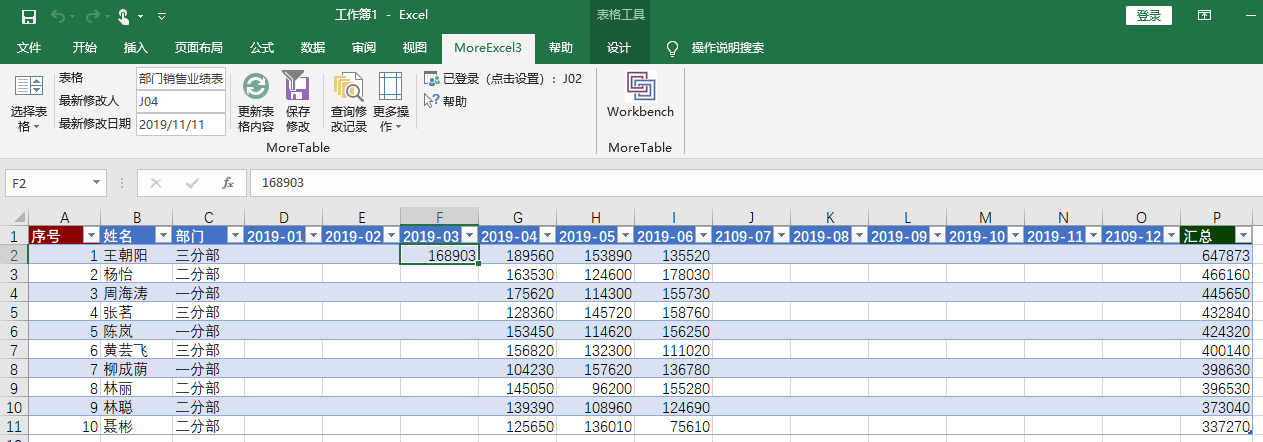This screenshot has width=1263, height=442.
Task: Click the Undo arrow icon
Action: [x=59, y=16]
